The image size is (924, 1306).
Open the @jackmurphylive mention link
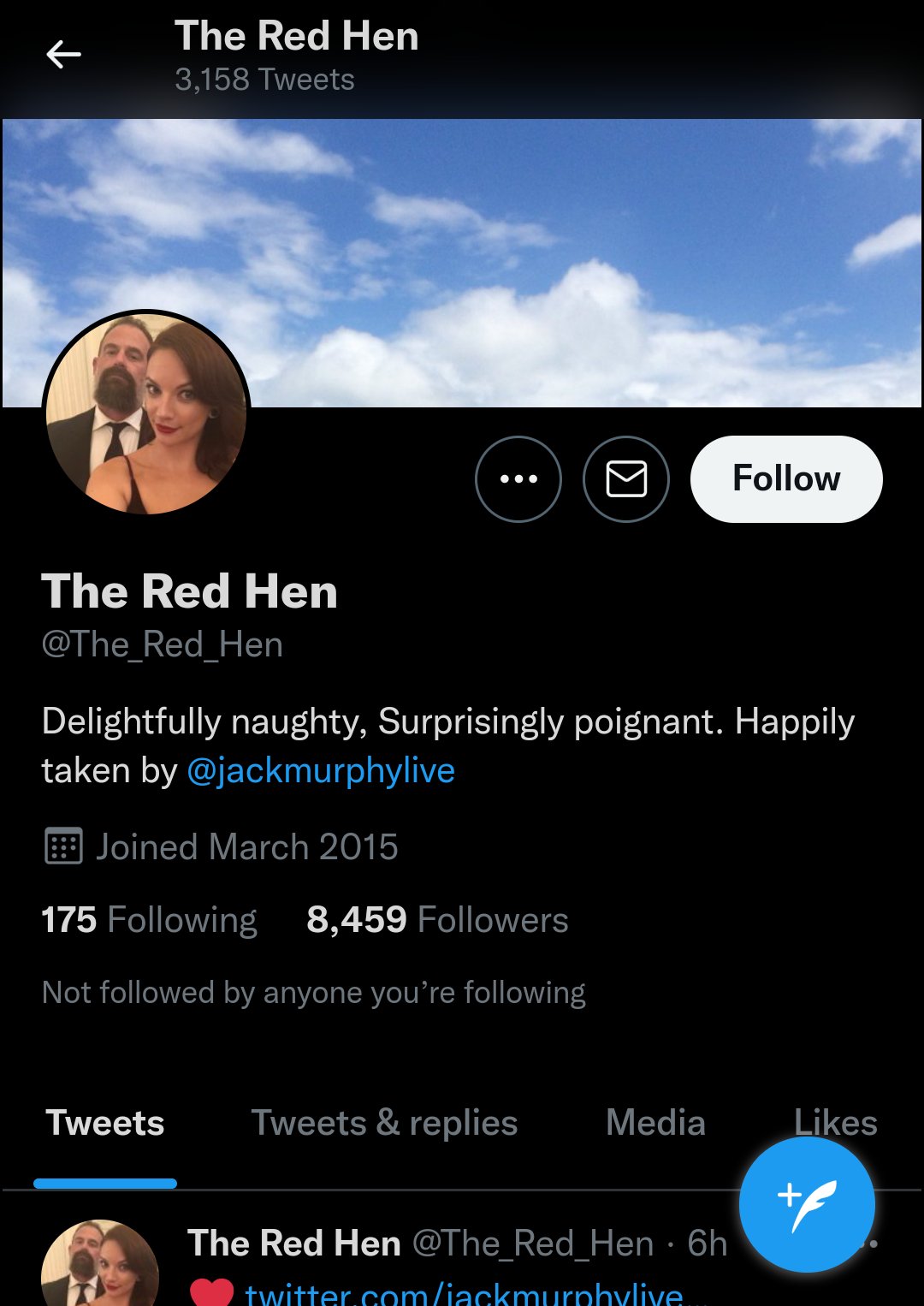[321, 770]
